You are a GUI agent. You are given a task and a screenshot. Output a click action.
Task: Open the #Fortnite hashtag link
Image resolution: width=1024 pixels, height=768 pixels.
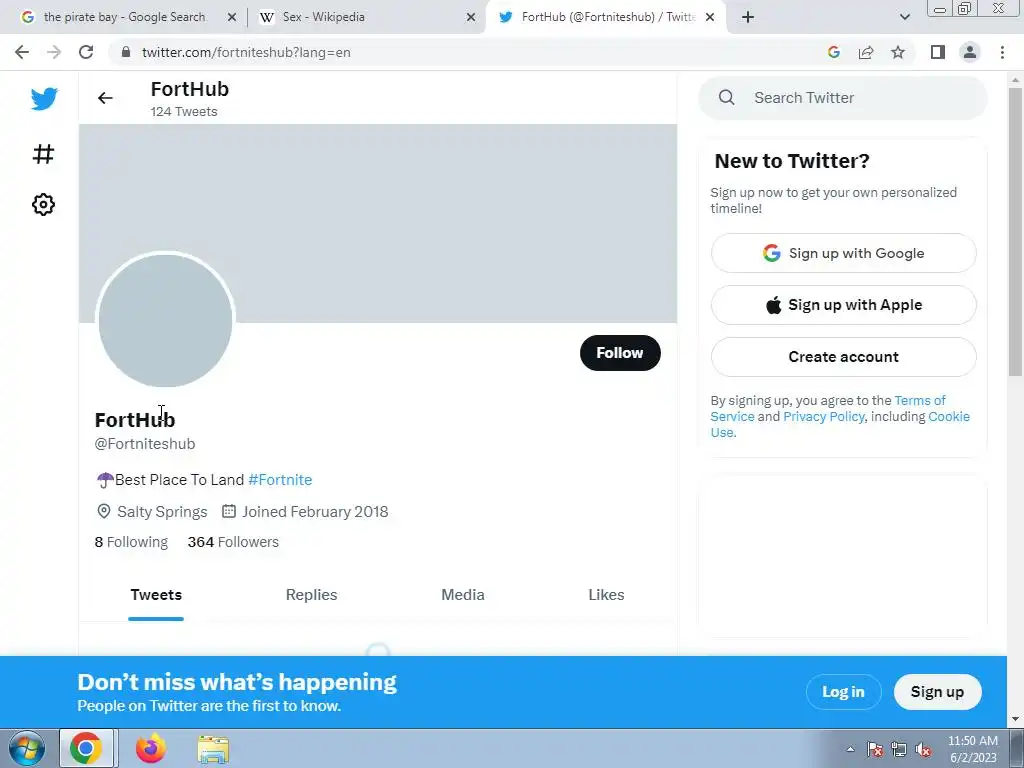point(280,480)
